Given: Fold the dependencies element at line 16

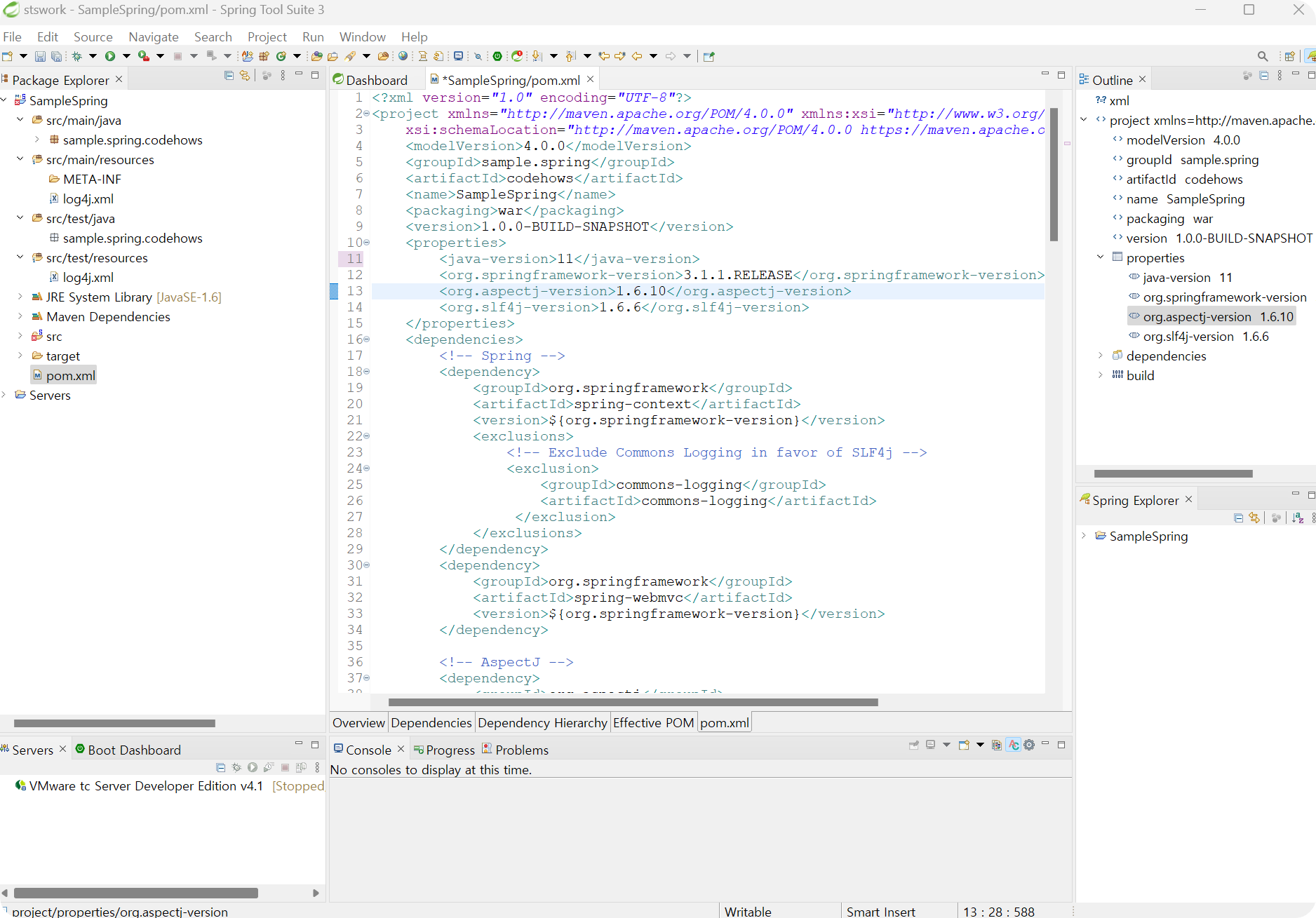Looking at the screenshot, I should click(x=366, y=339).
